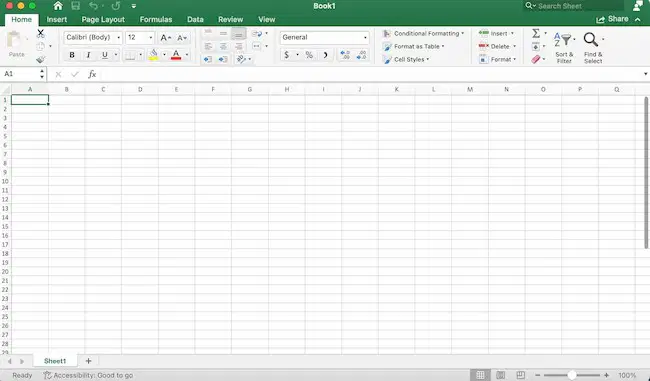
Task: Click the Clear eraser icon
Action: click(536, 60)
